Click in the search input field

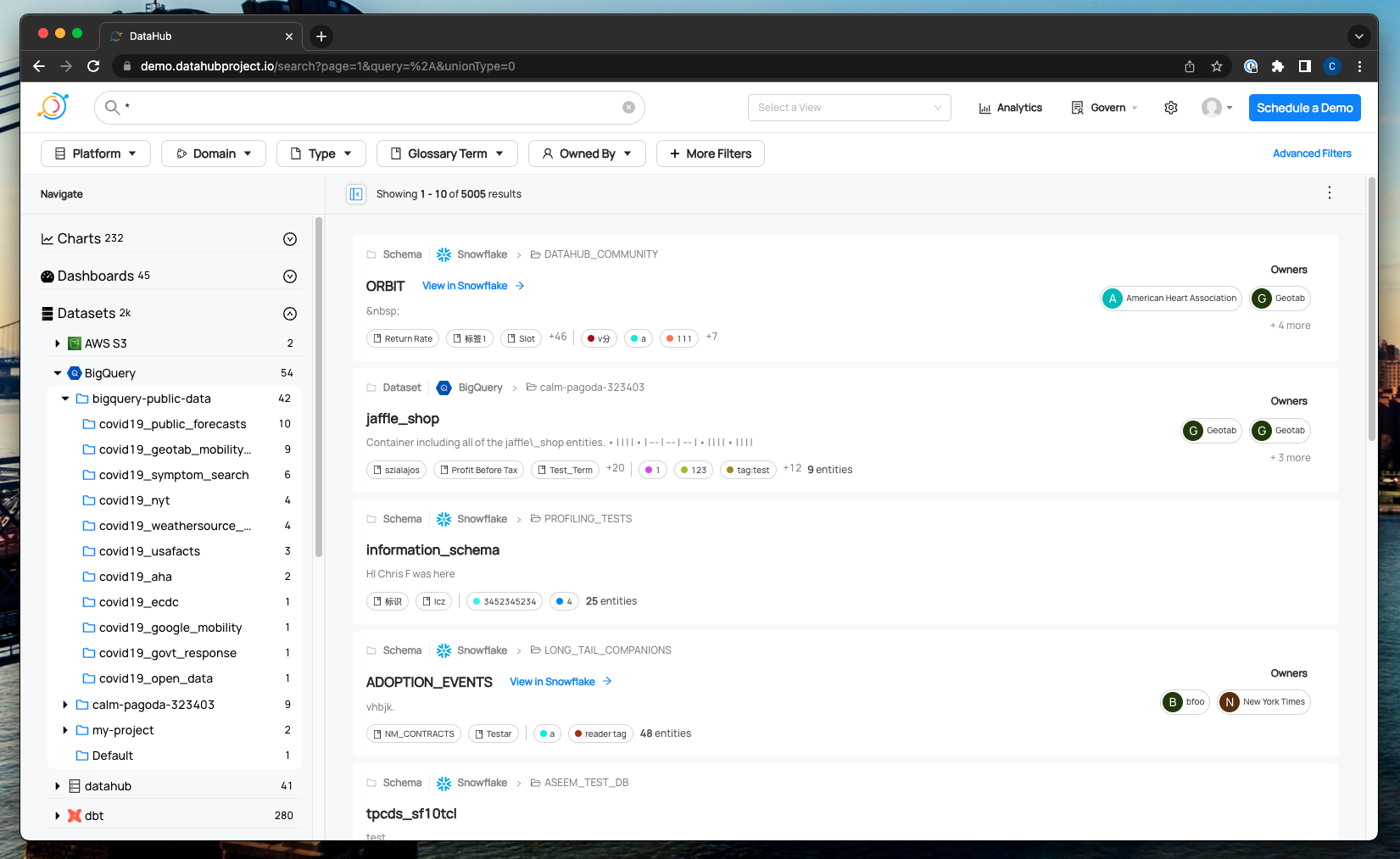tap(370, 108)
